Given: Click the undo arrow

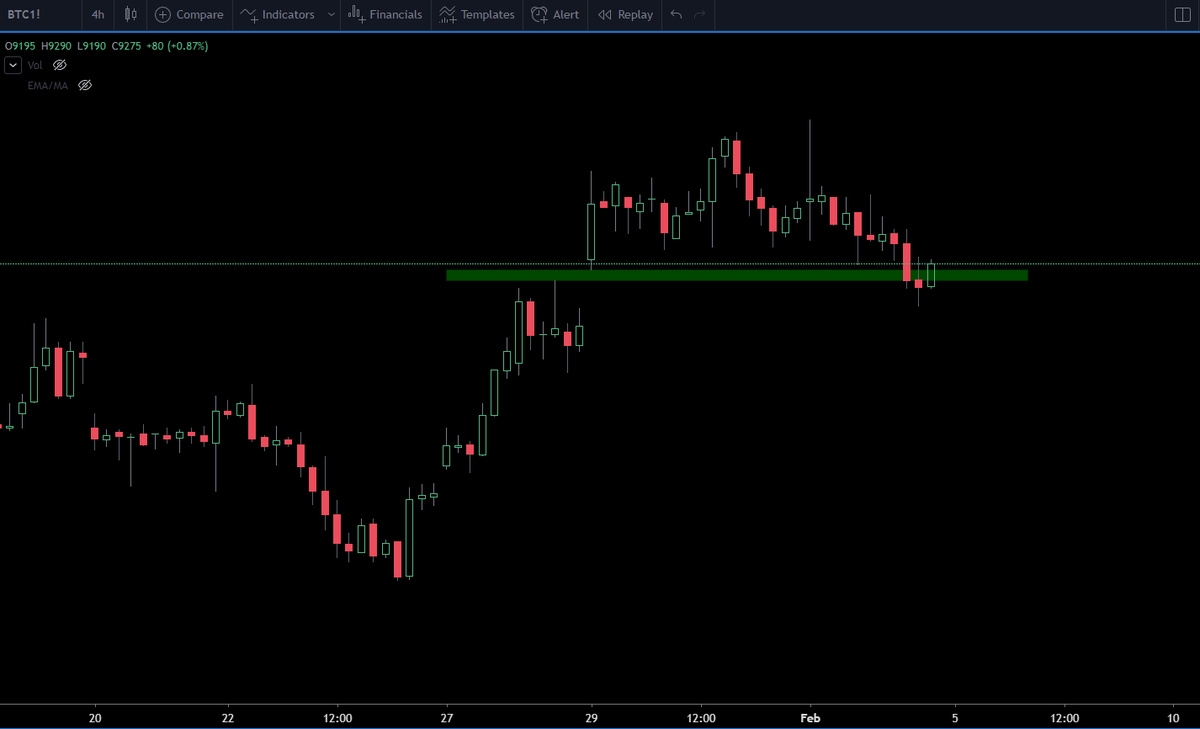Looking at the screenshot, I should tap(677, 15).
